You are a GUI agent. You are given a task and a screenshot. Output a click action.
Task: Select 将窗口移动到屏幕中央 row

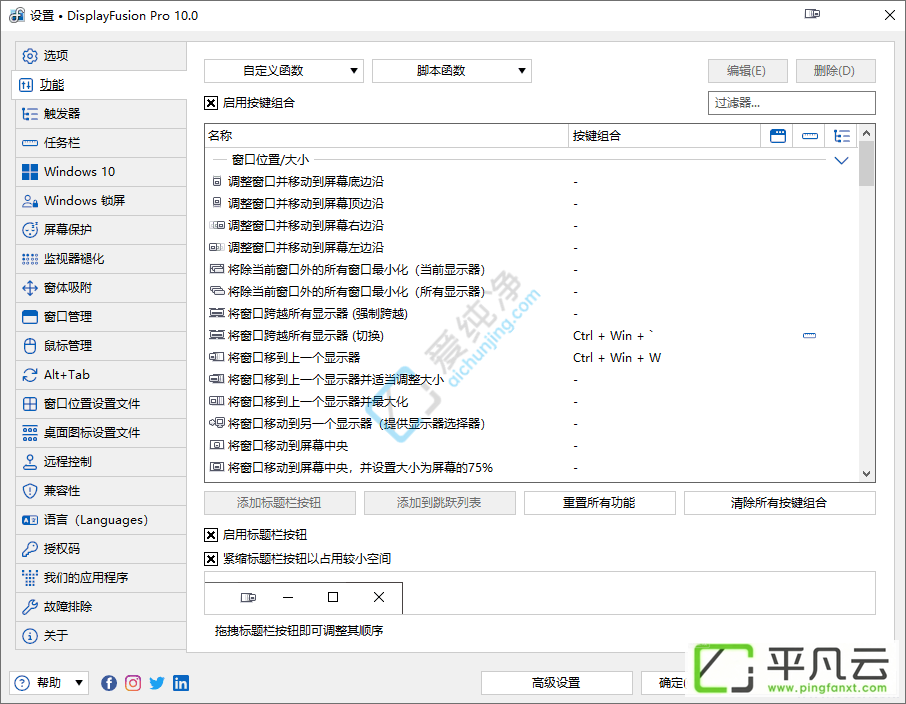pos(532,446)
